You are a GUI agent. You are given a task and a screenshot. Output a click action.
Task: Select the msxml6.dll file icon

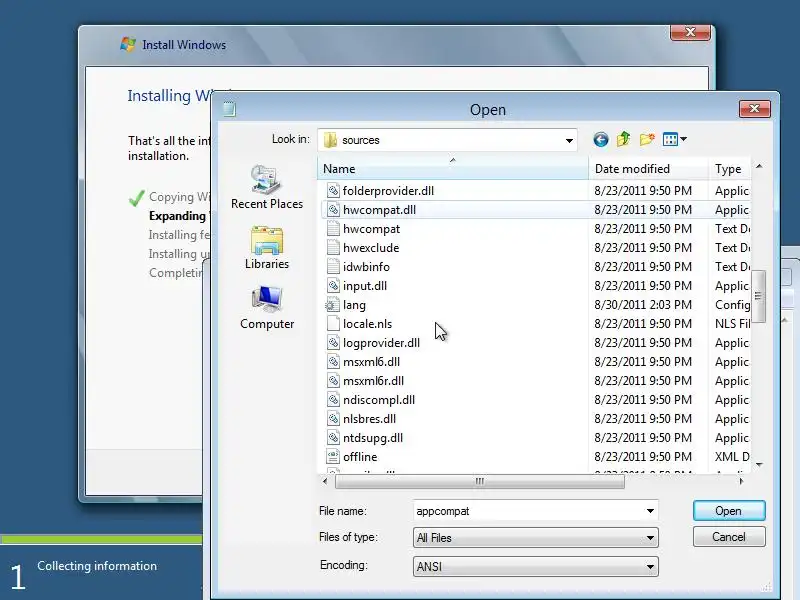333,362
